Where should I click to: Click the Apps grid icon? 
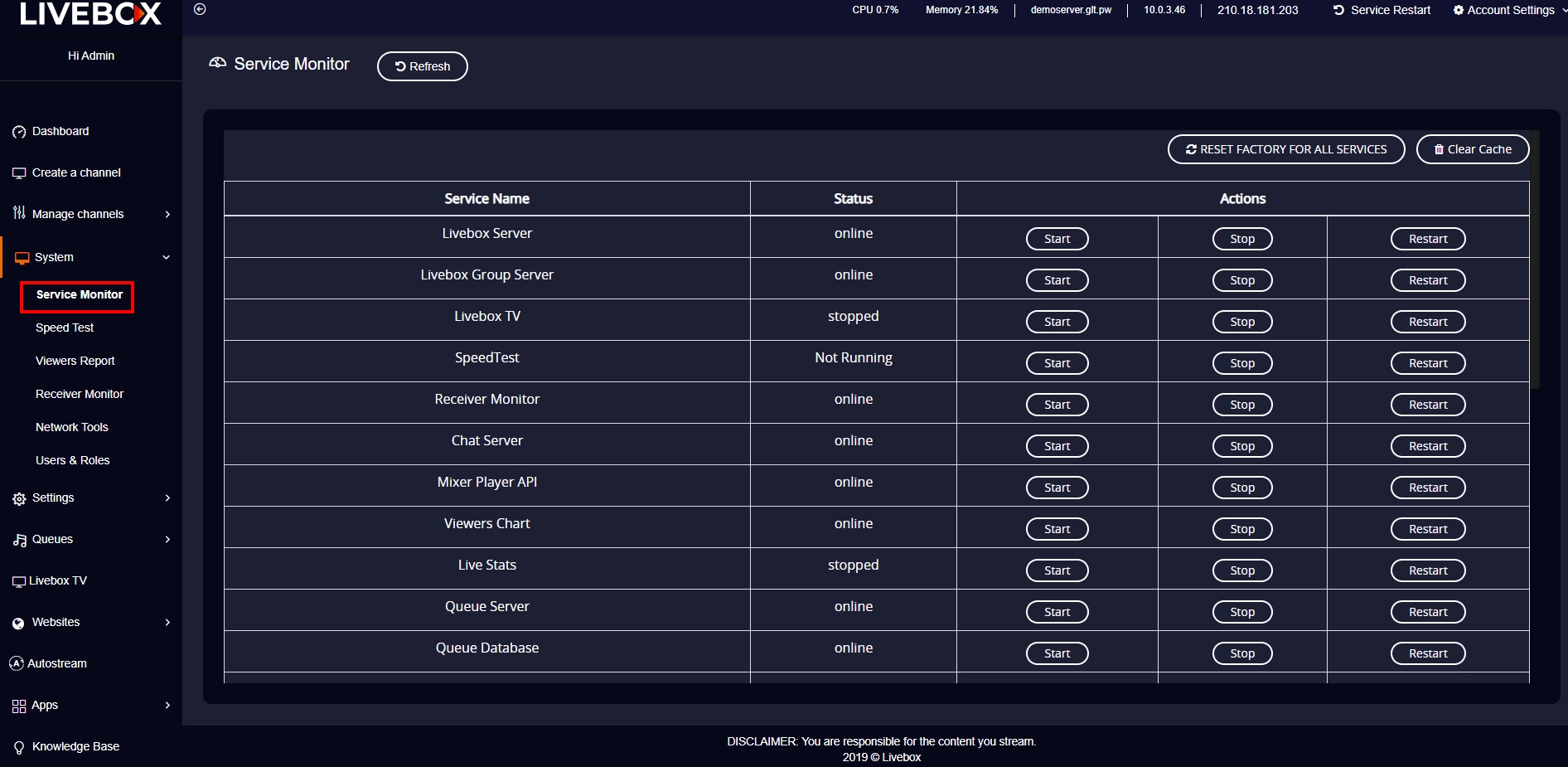[x=19, y=706]
